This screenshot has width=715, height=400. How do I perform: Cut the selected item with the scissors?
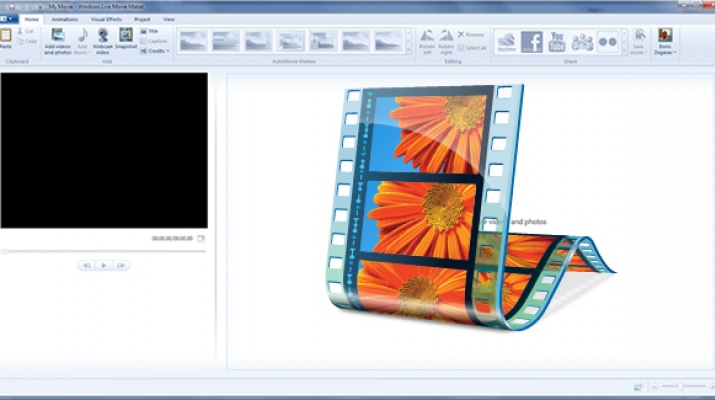click(25, 31)
